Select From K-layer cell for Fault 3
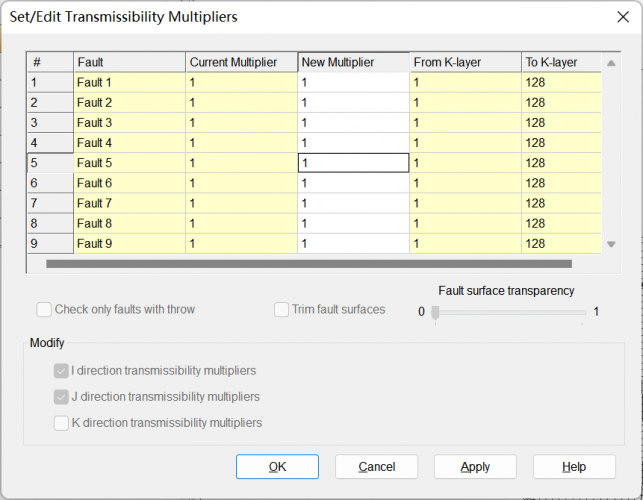The image size is (643, 500). (x=464, y=123)
